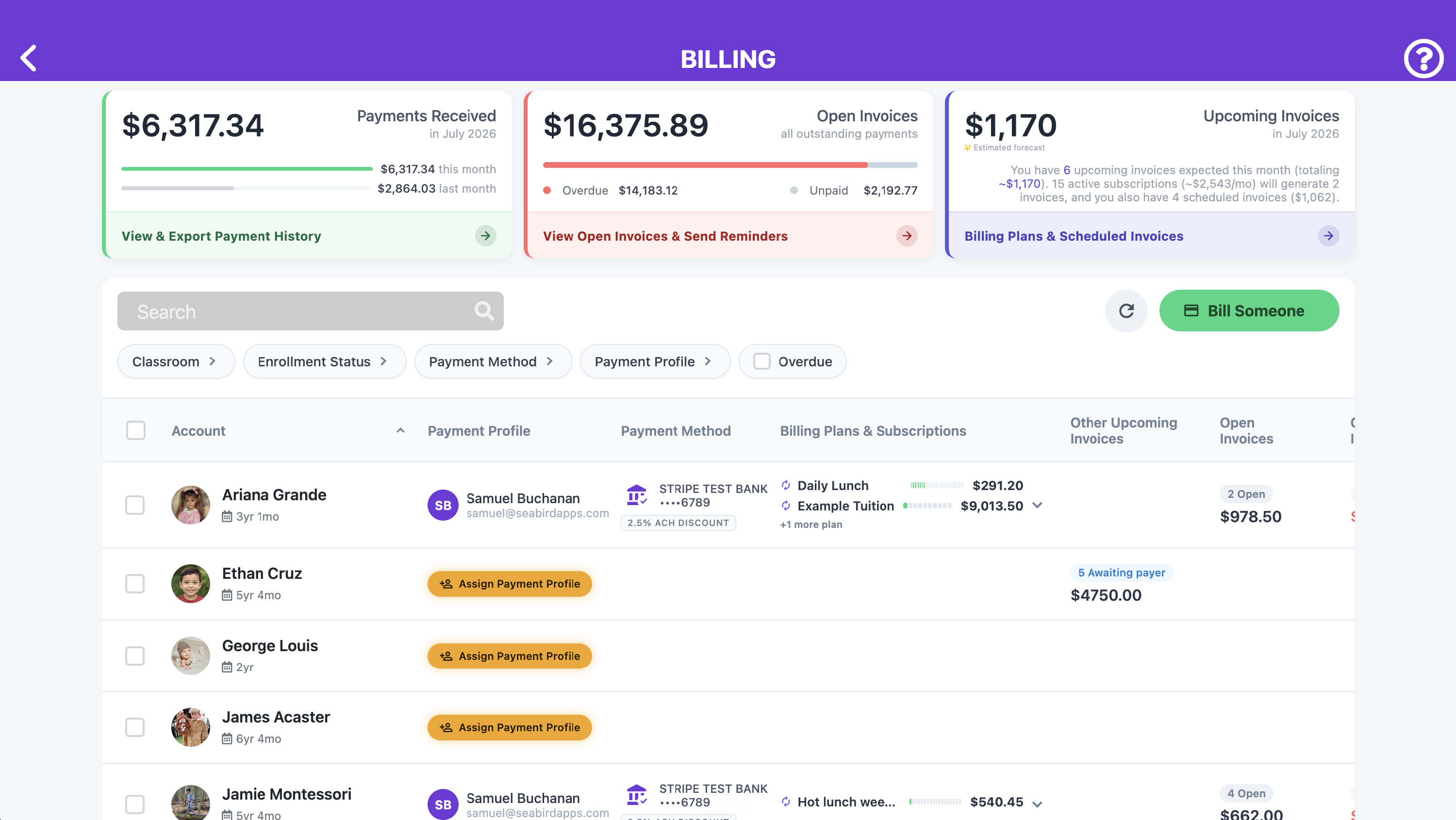Click the search magnifier icon
The height and width of the screenshot is (820, 1456).
pyautogui.click(x=484, y=311)
